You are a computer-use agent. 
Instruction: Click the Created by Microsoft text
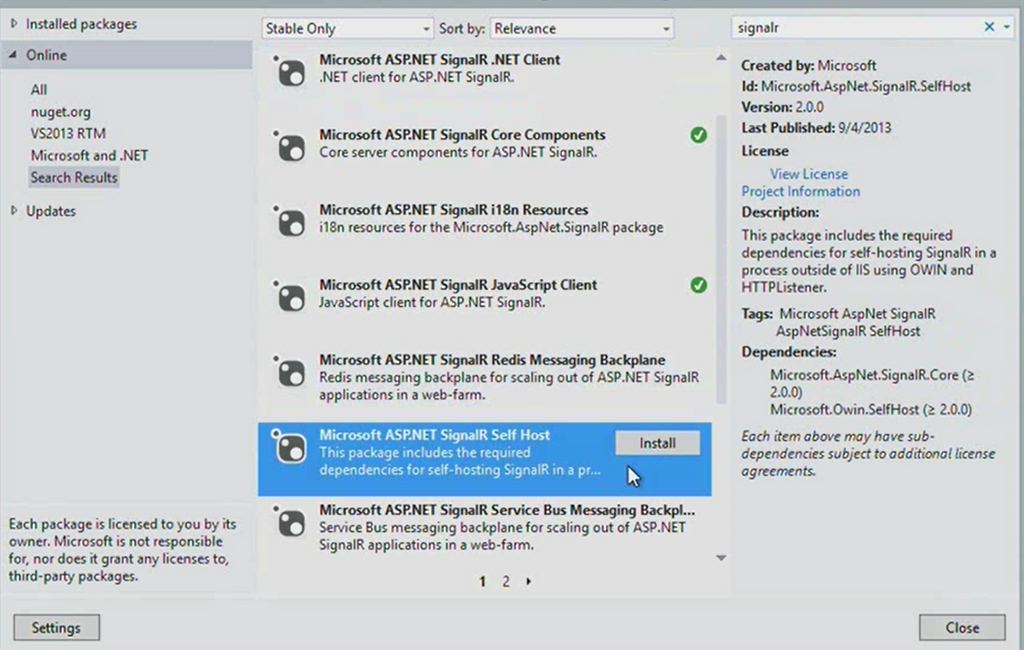(808, 65)
